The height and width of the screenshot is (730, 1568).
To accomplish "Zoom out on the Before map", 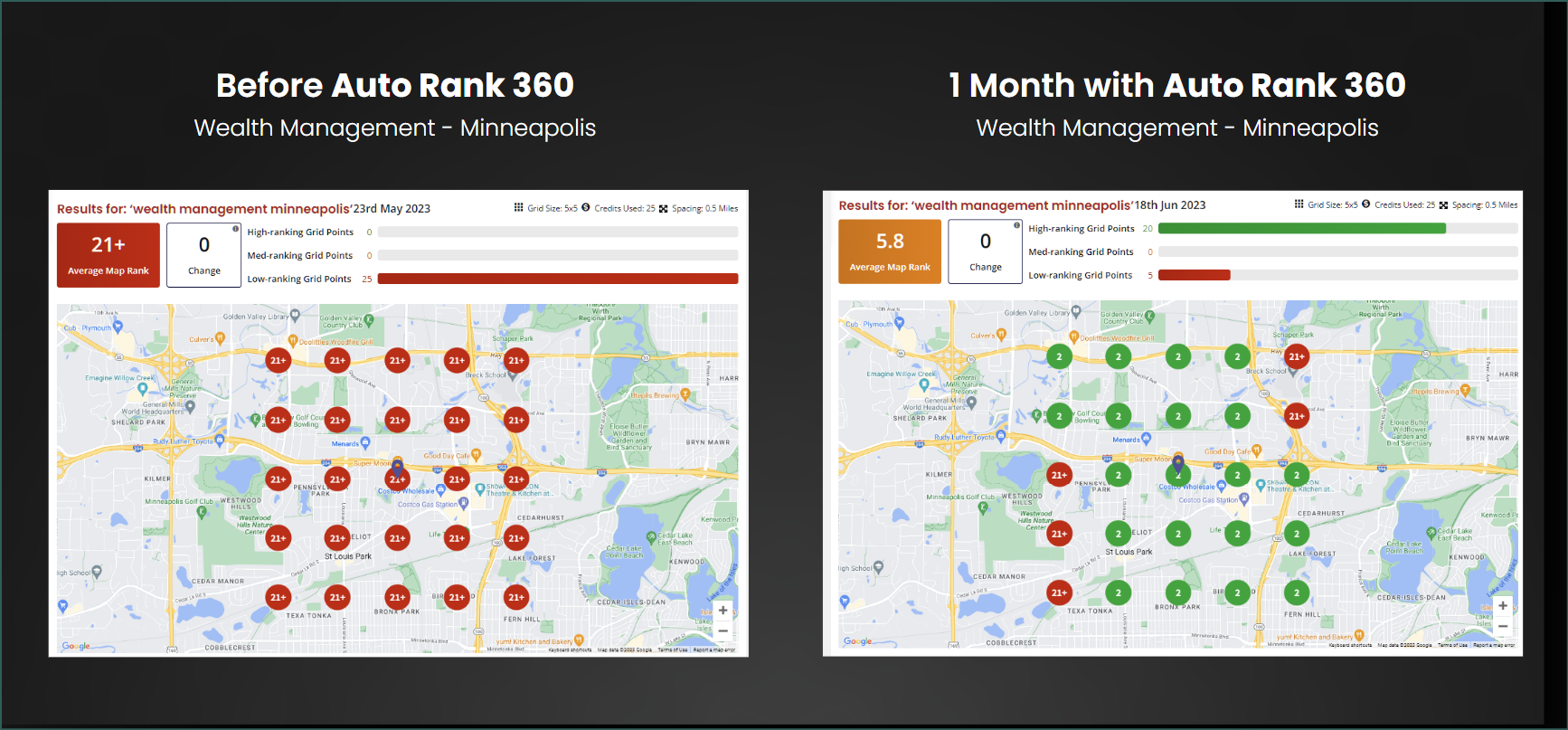I will click(723, 630).
